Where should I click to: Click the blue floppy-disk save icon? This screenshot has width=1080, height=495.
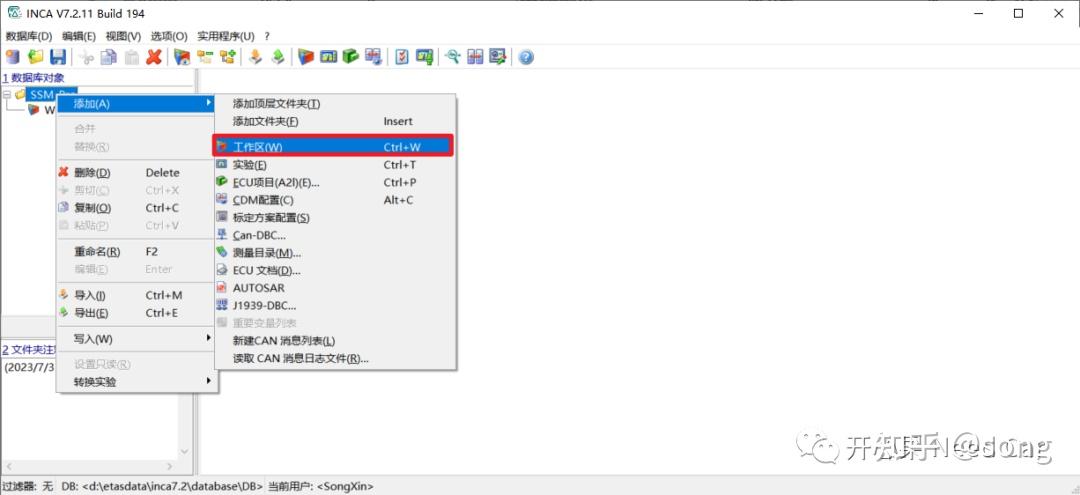58,57
